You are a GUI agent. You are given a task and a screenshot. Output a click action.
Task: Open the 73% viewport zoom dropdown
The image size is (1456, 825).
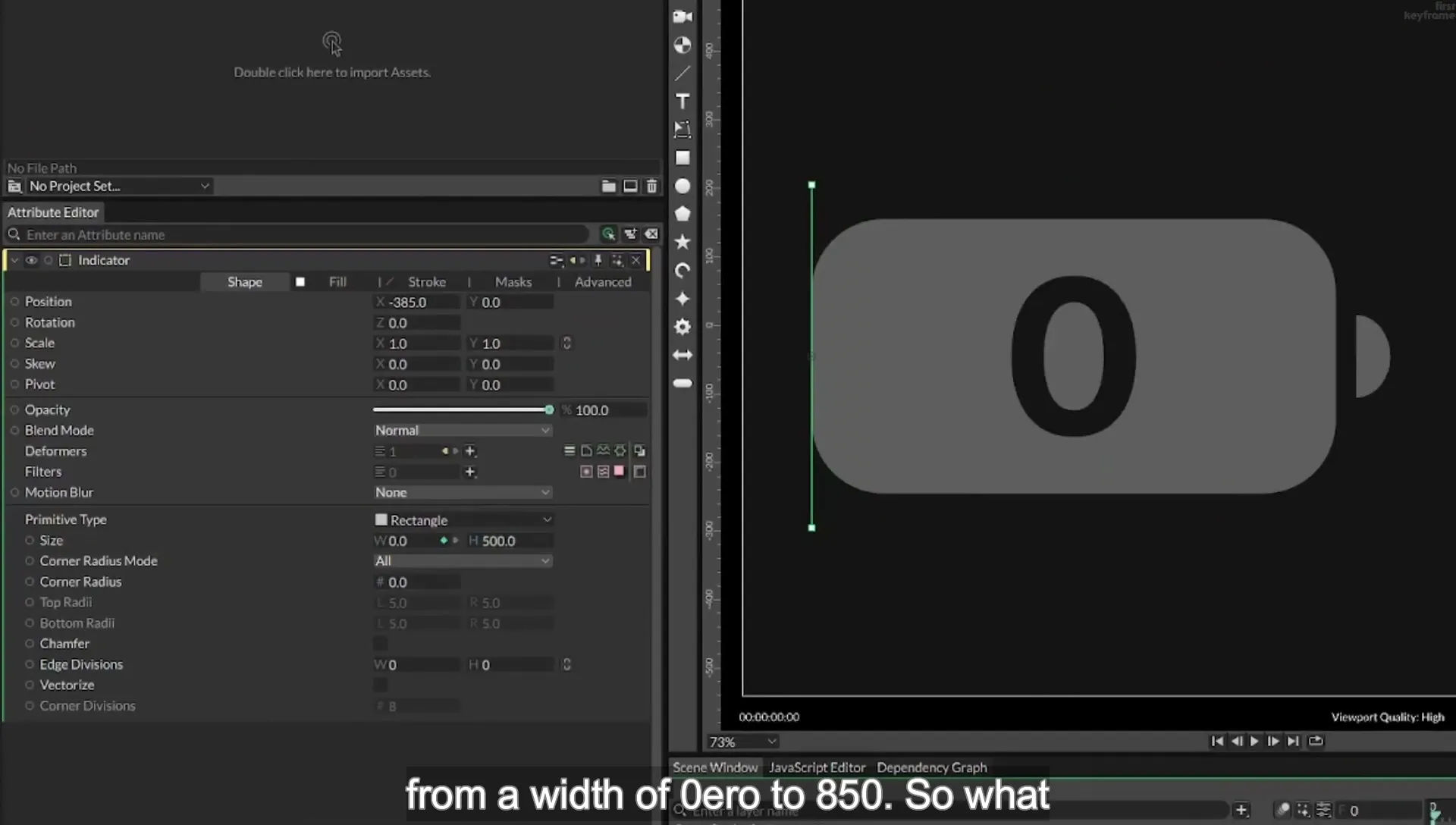[742, 742]
